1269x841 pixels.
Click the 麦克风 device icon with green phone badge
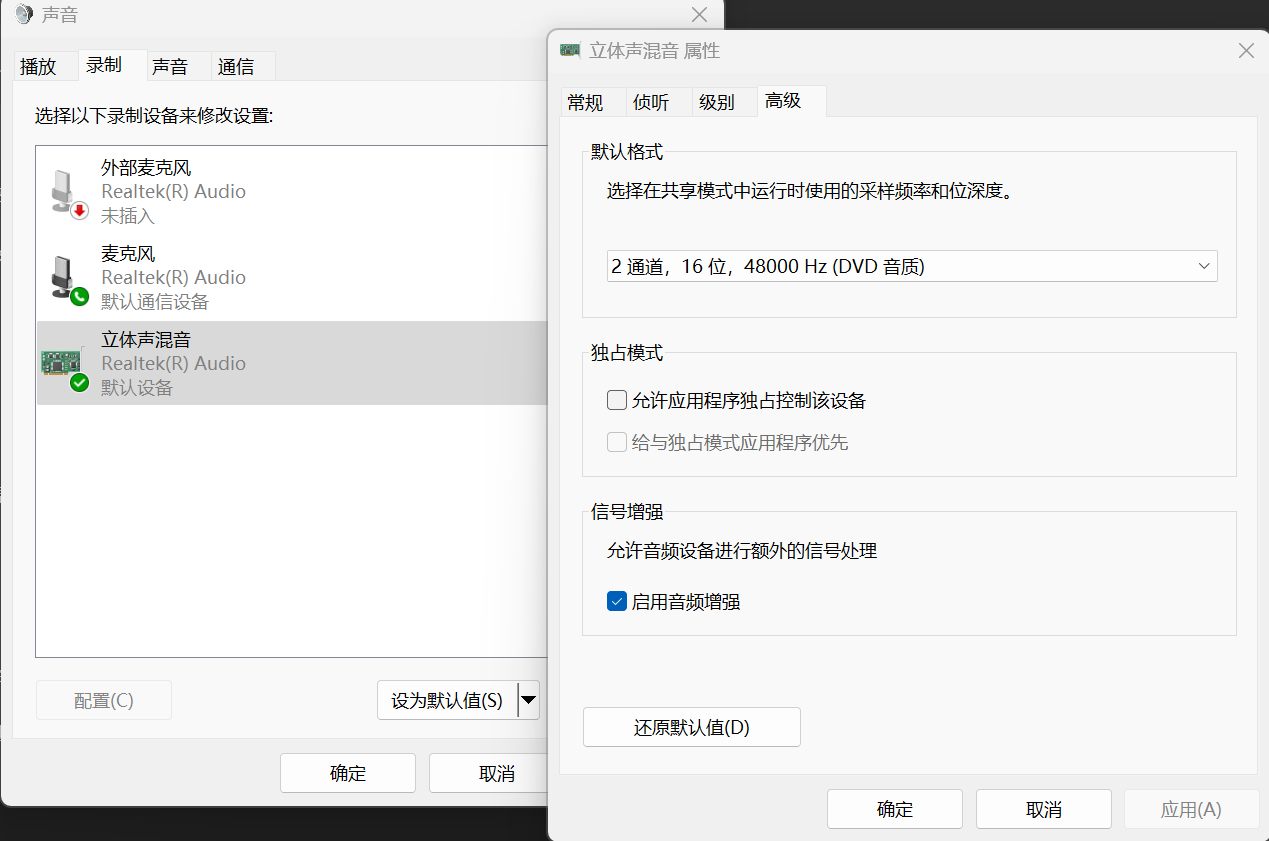tap(65, 276)
